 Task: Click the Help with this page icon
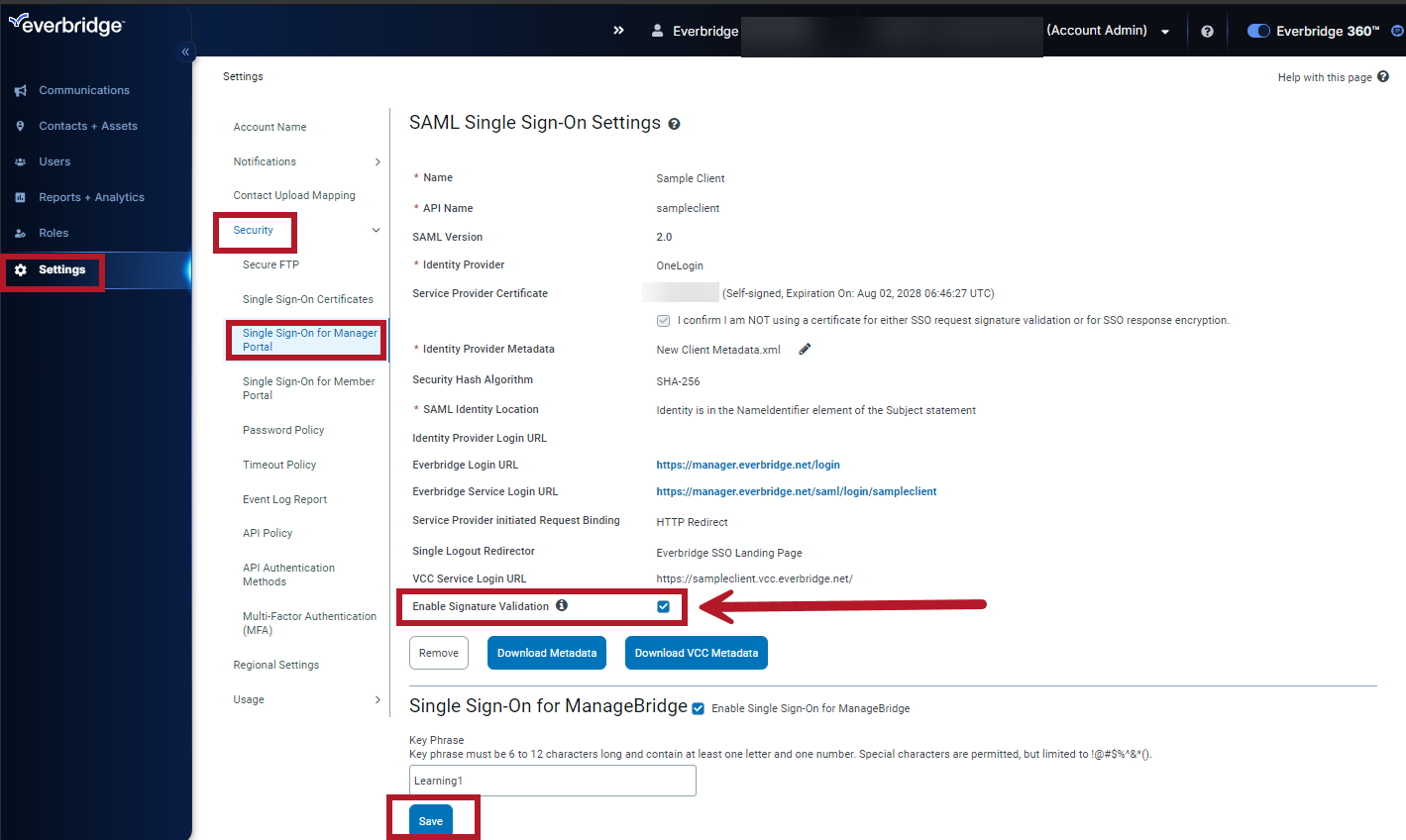coord(1383,76)
